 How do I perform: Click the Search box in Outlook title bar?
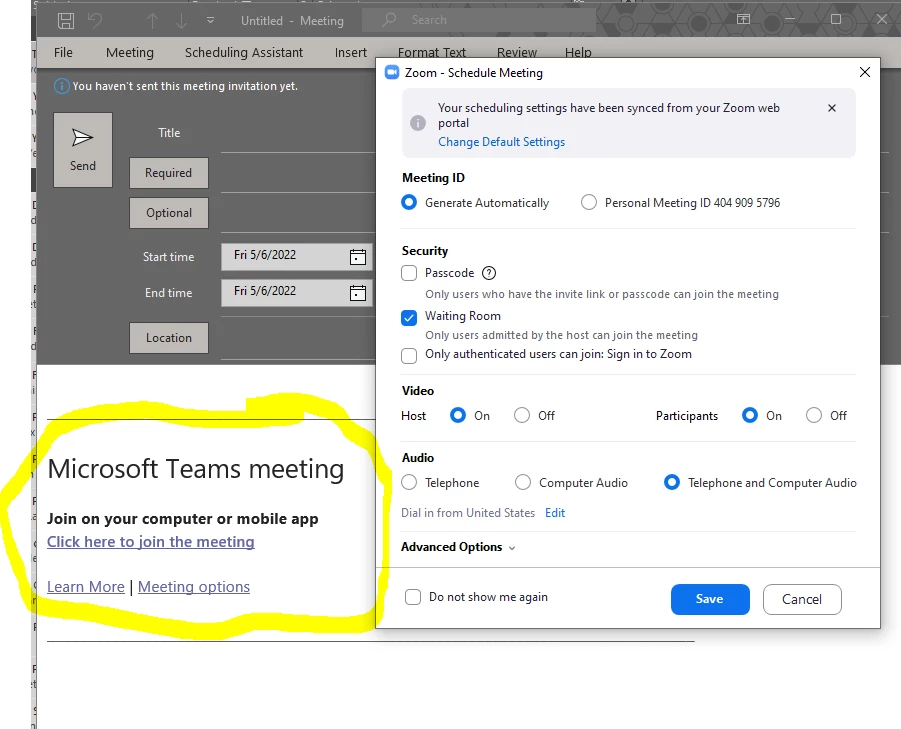pos(479,20)
